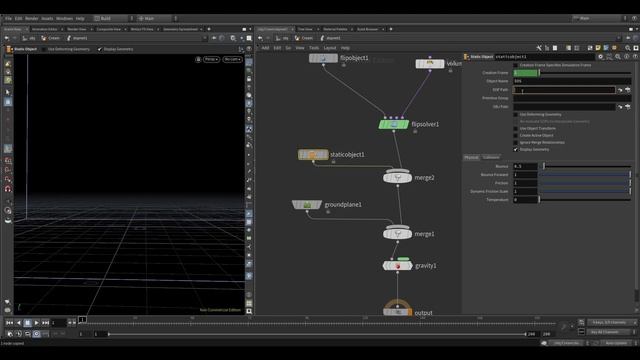
Task: Open the Layout menu in network editor
Action: (330, 48)
